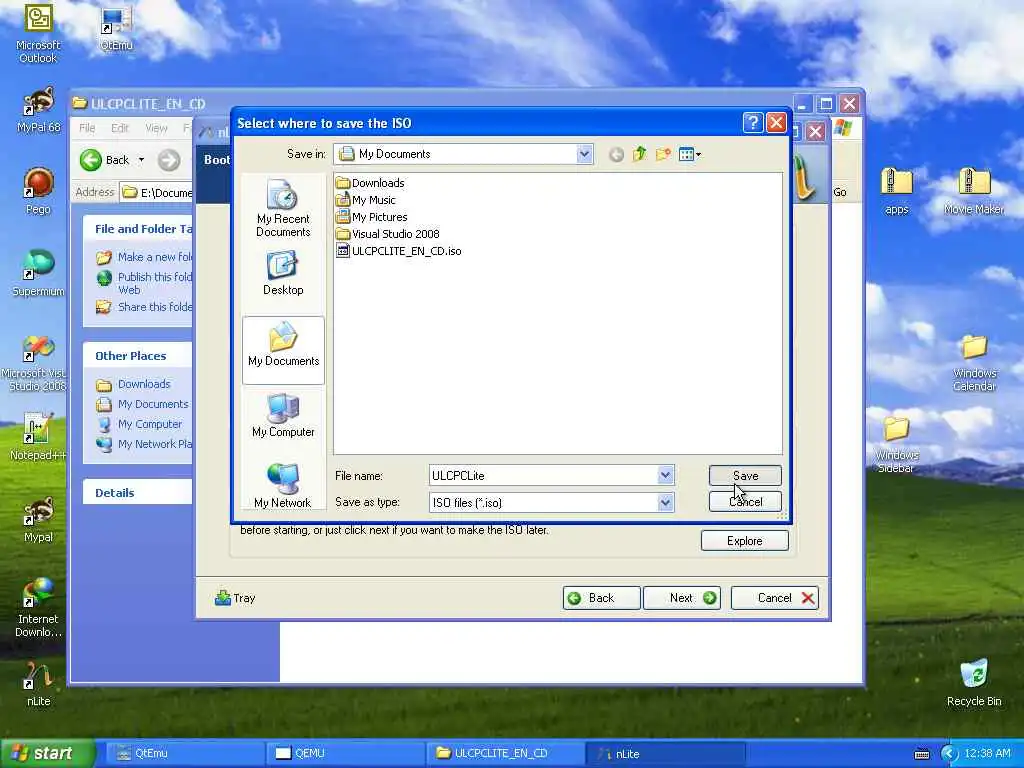Open MyPal 68 desktop icon
Screen dimensions: 1024x768
tap(38, 111)
